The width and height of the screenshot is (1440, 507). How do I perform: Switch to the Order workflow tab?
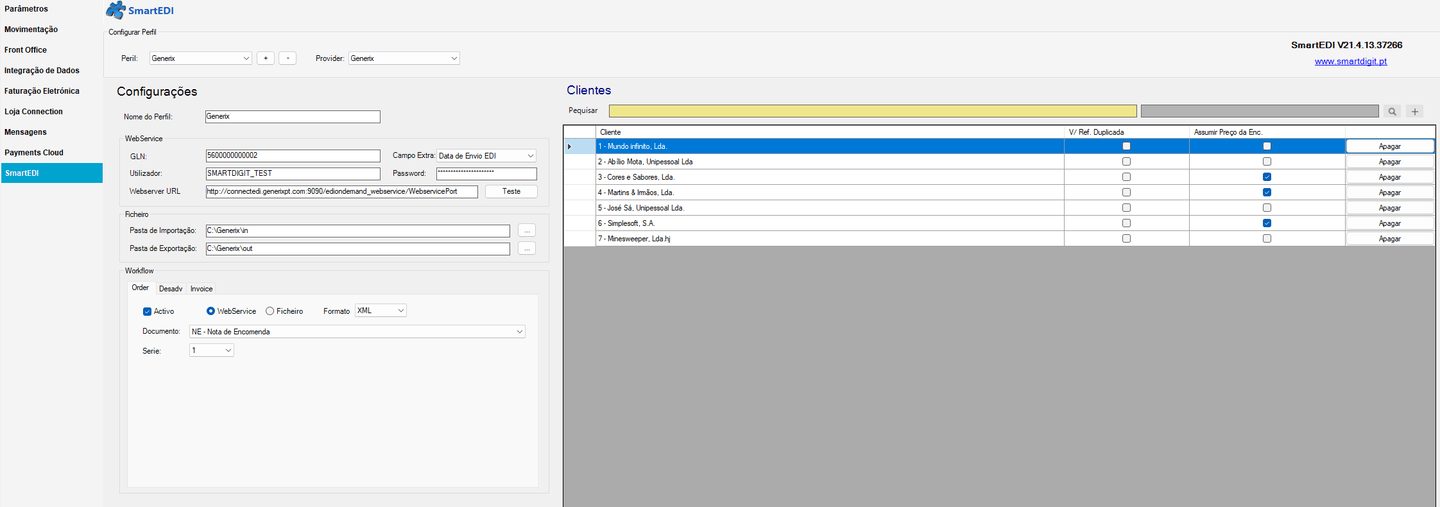pyautogui.click(x=140, y=288)
